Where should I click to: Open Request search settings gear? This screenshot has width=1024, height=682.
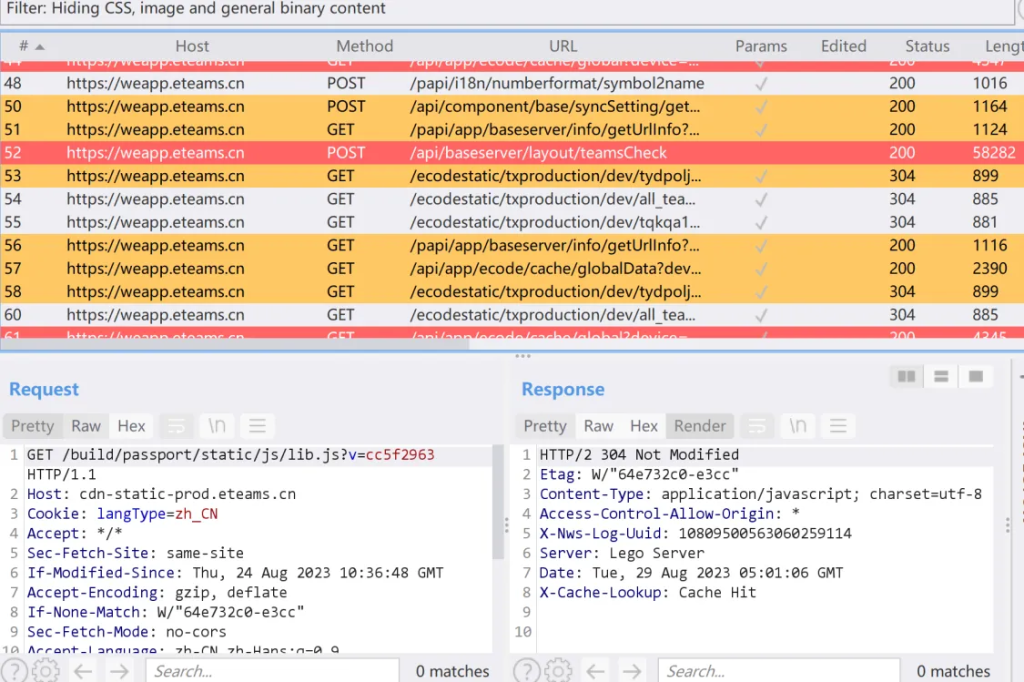point(45,670)
